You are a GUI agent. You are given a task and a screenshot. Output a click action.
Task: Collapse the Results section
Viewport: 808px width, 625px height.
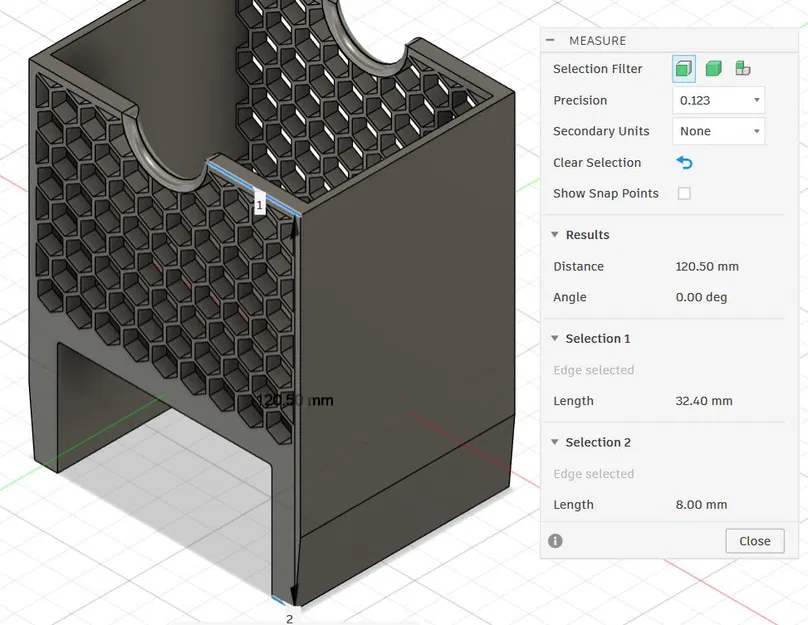point(555,235)
